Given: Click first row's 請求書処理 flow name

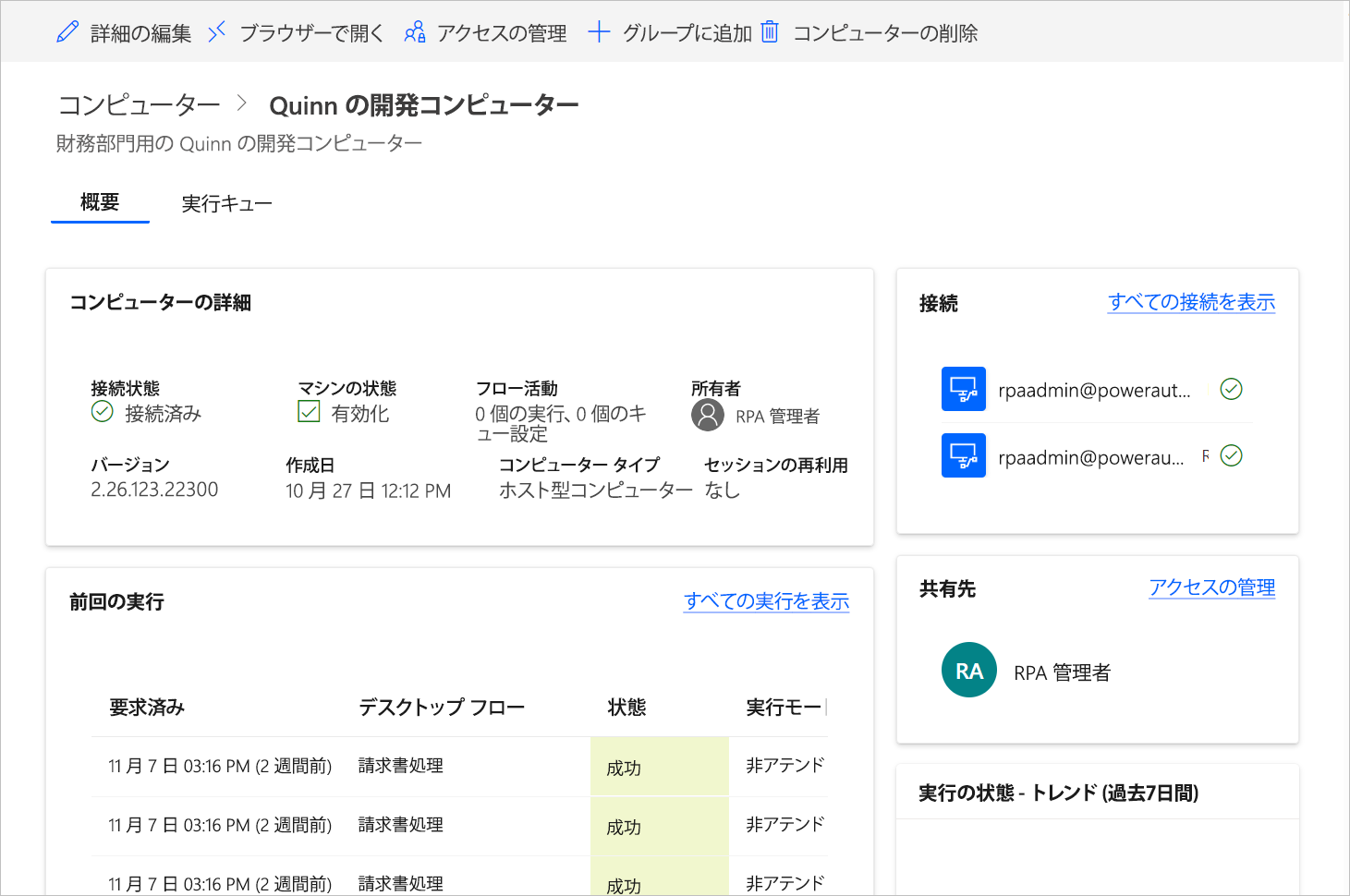Looking at the screenshot, I should (x=401, y=766).
